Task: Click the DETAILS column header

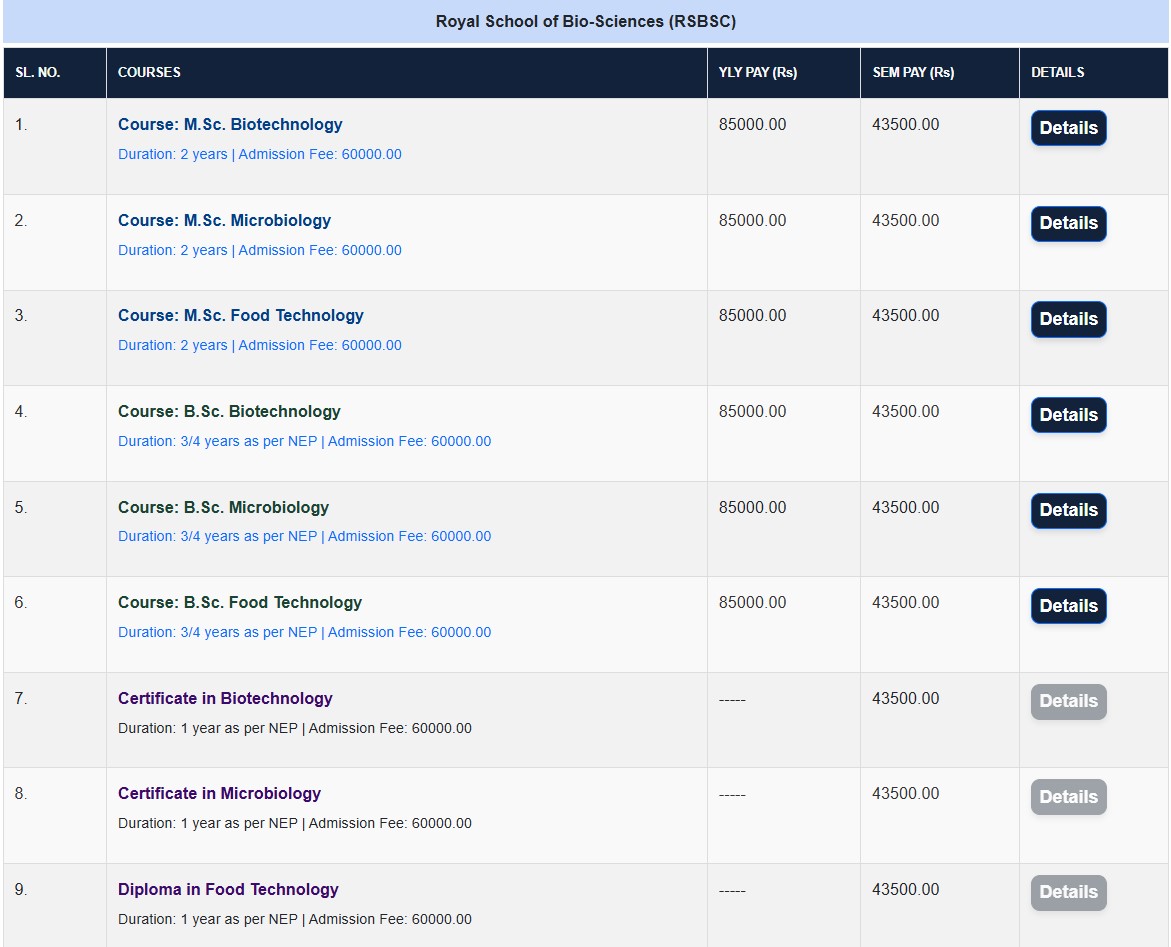Action: coord(1057,72)
